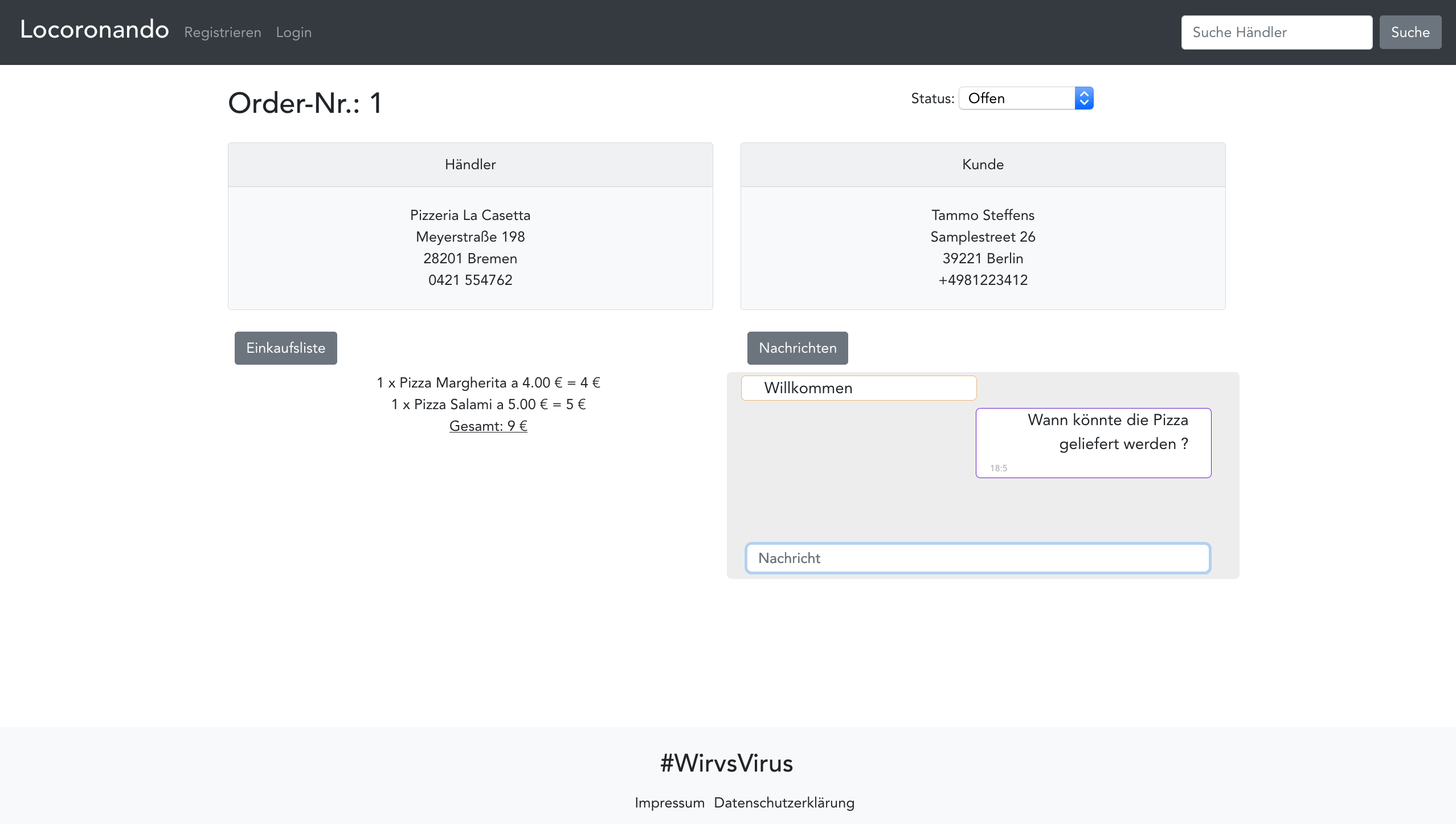Image resolution: width=1456 pixels, height=824 pixels.
Task: Open the Status dropdown showing Offen
Action: click(1016, 98)
